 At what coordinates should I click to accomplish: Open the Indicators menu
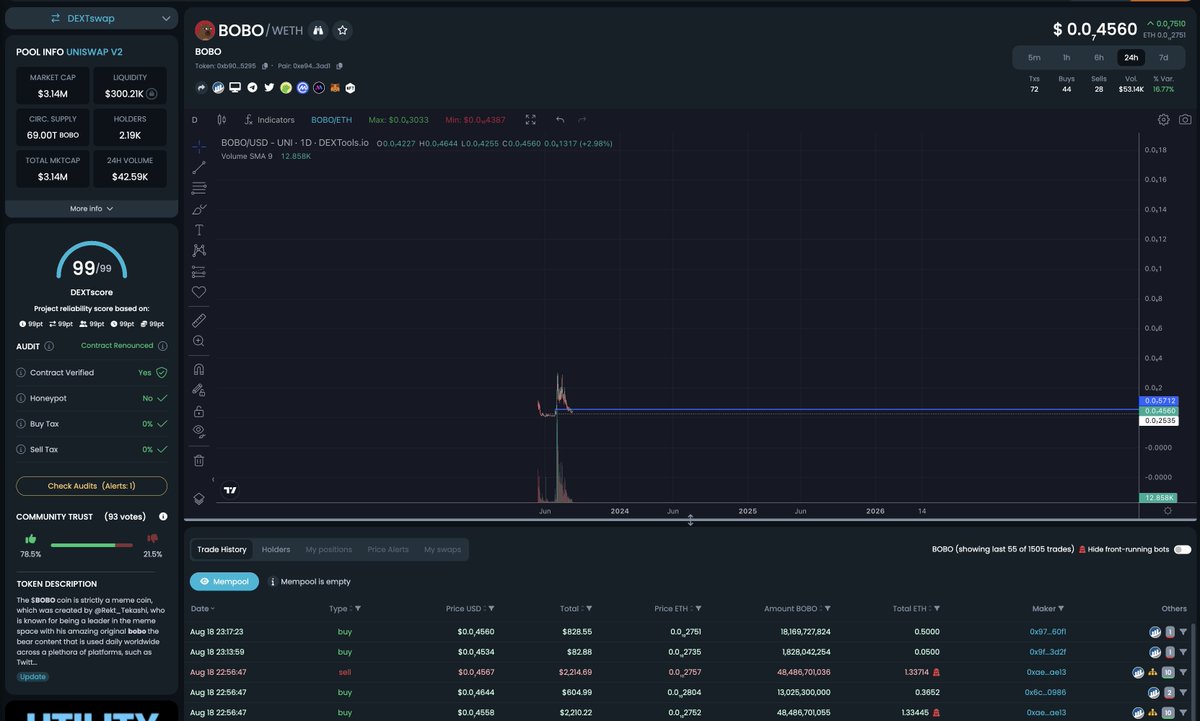(x=270, y=119)
